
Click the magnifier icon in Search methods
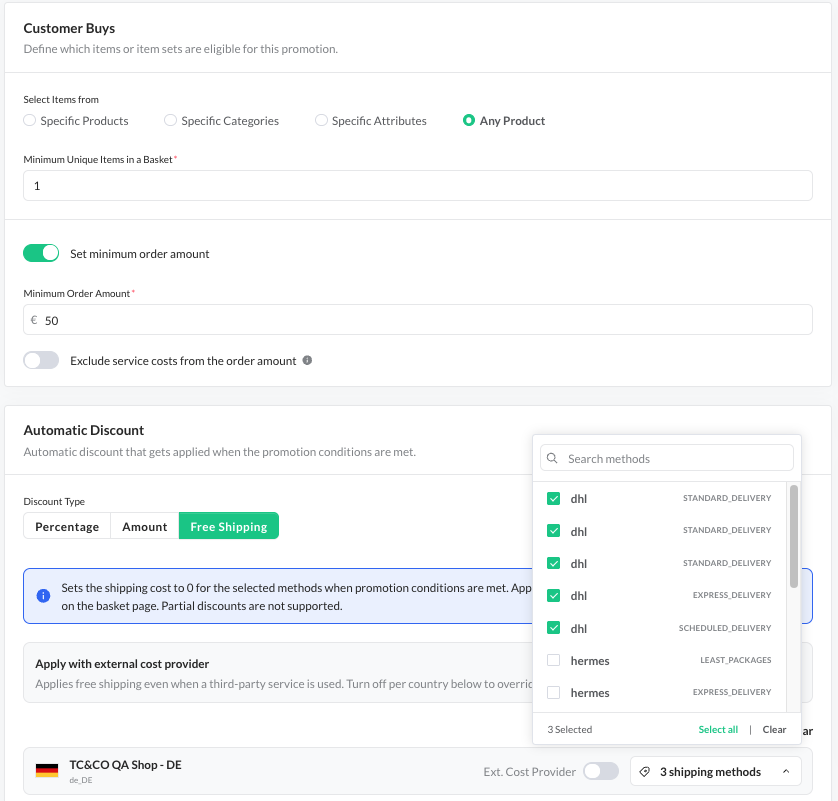click(x=552, y=458)
